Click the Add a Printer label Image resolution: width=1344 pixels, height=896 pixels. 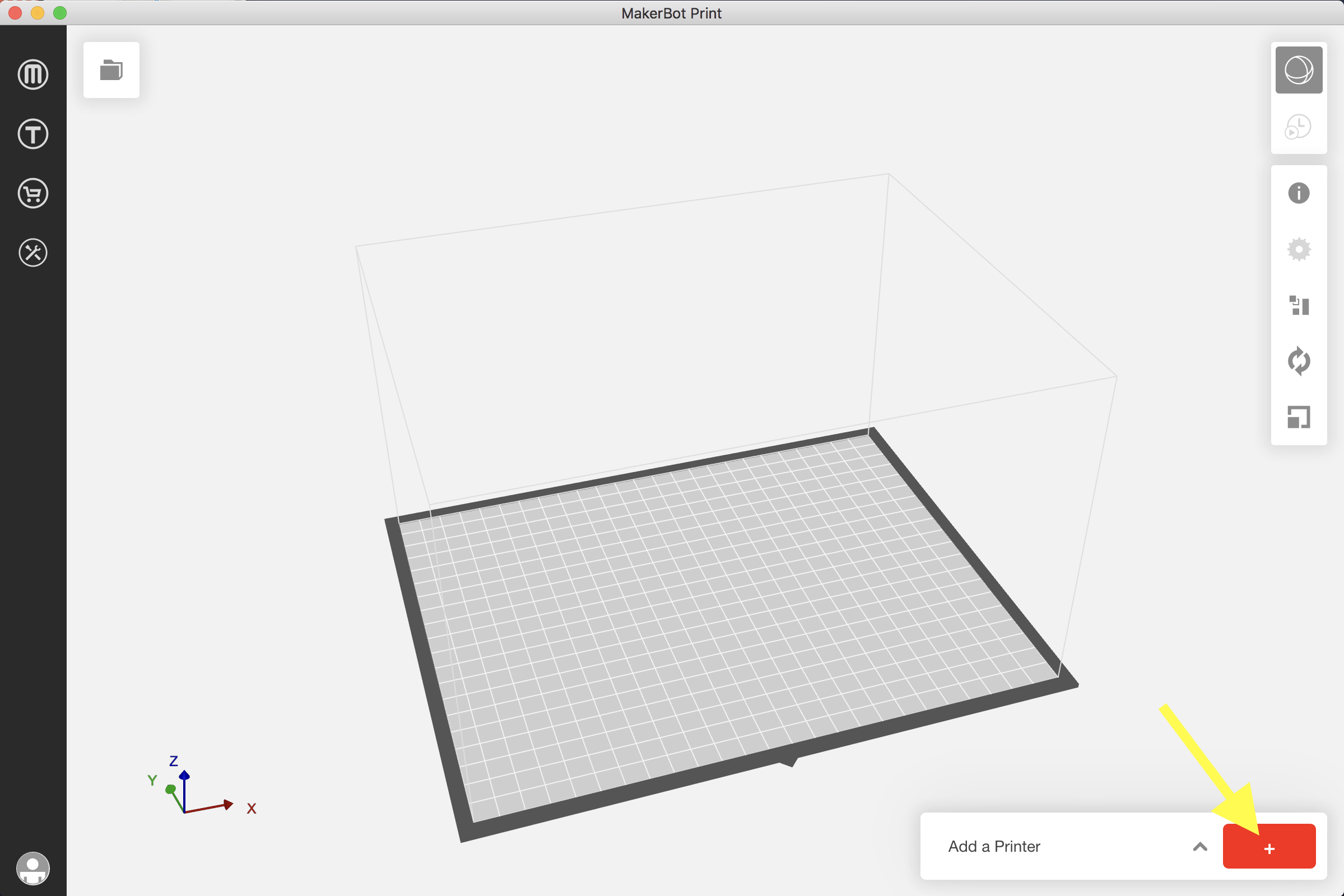(x=994, y=846)
